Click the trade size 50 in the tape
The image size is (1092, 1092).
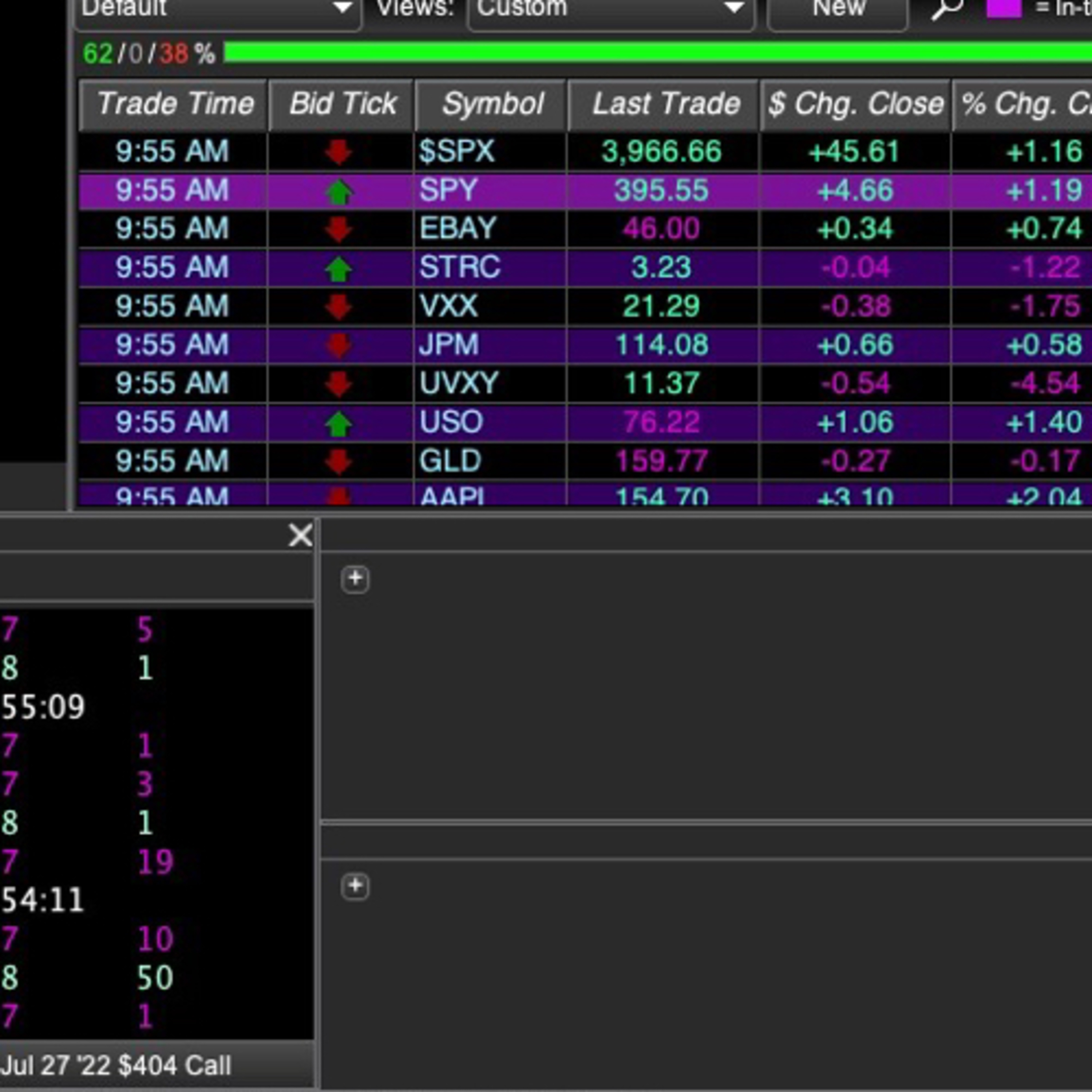click(x=155, y=978)
